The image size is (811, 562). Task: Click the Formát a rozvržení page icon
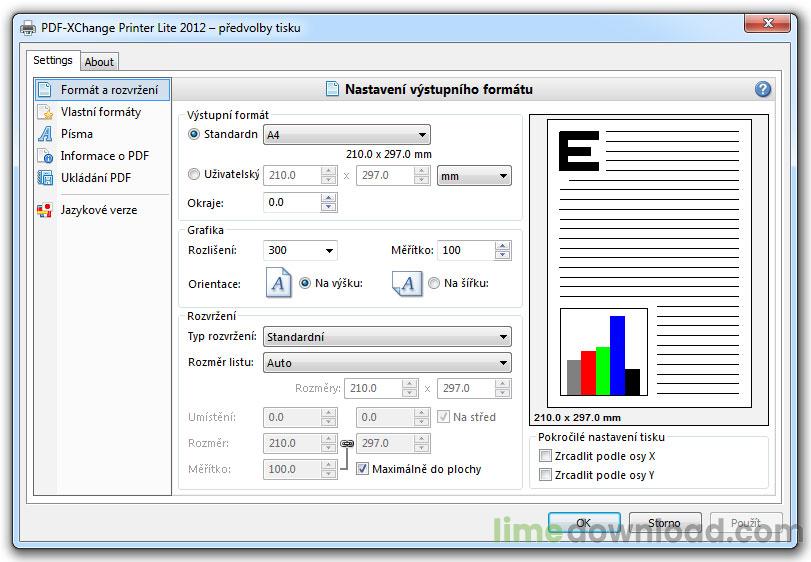45,89
